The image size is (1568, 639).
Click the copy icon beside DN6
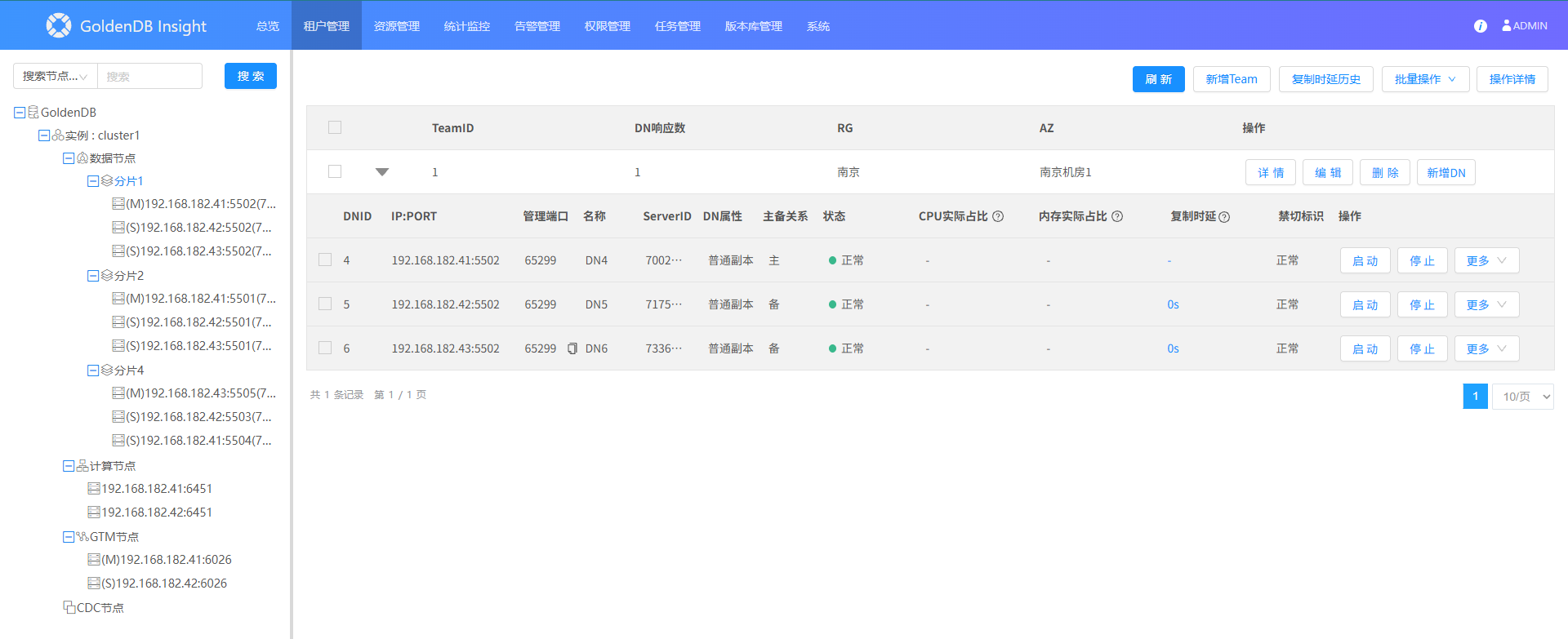[x=572, y=348]
